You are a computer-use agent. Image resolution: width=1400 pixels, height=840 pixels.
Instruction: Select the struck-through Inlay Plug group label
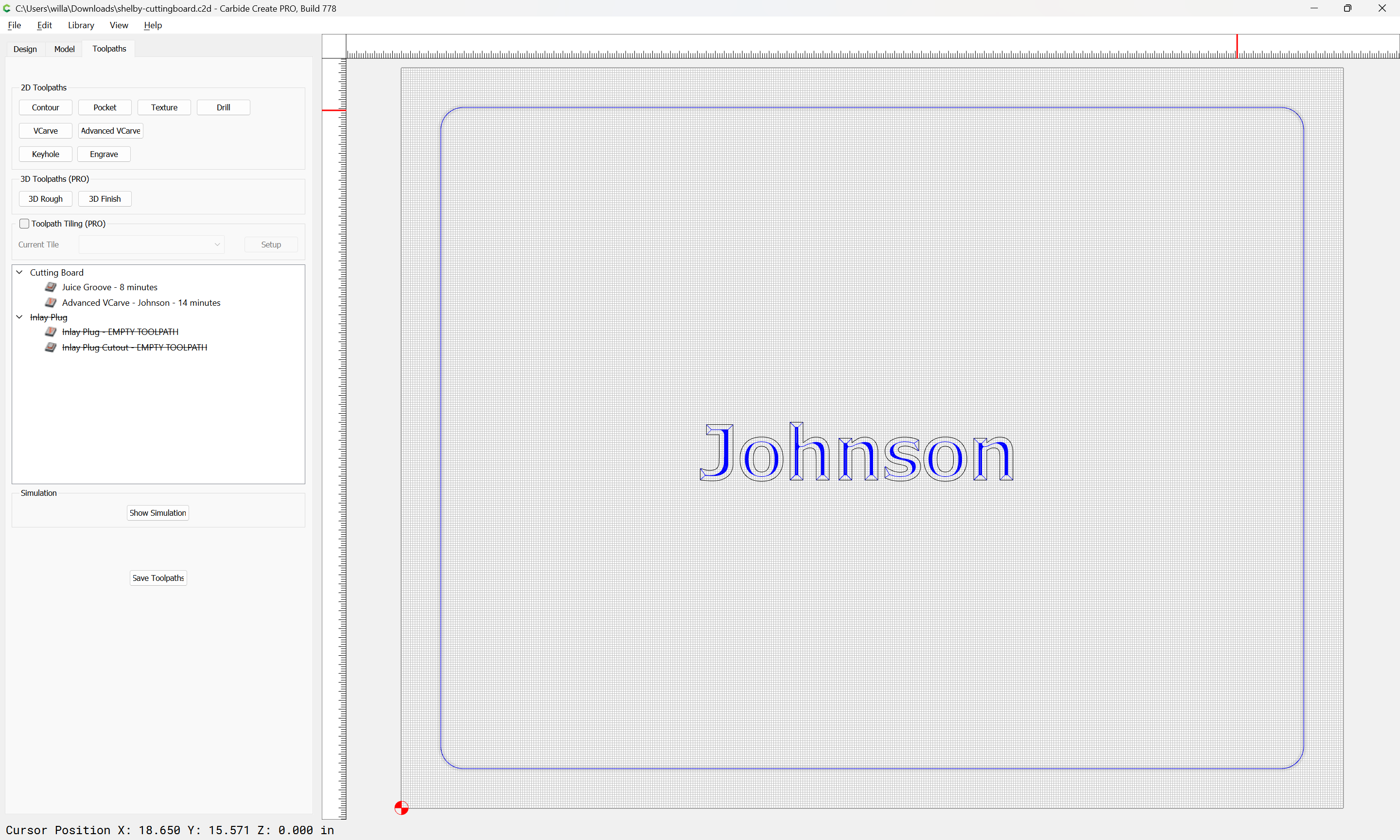click(x=49, y=317)
